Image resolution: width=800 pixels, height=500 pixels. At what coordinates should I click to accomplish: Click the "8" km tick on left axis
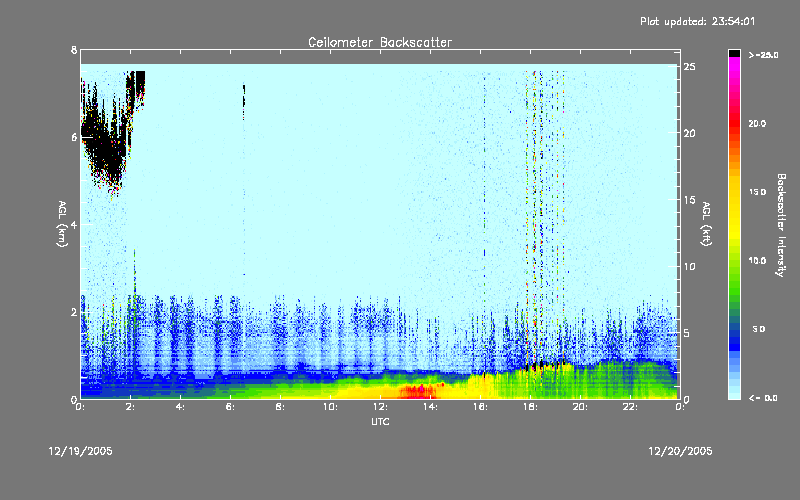(x=74, y=51)
